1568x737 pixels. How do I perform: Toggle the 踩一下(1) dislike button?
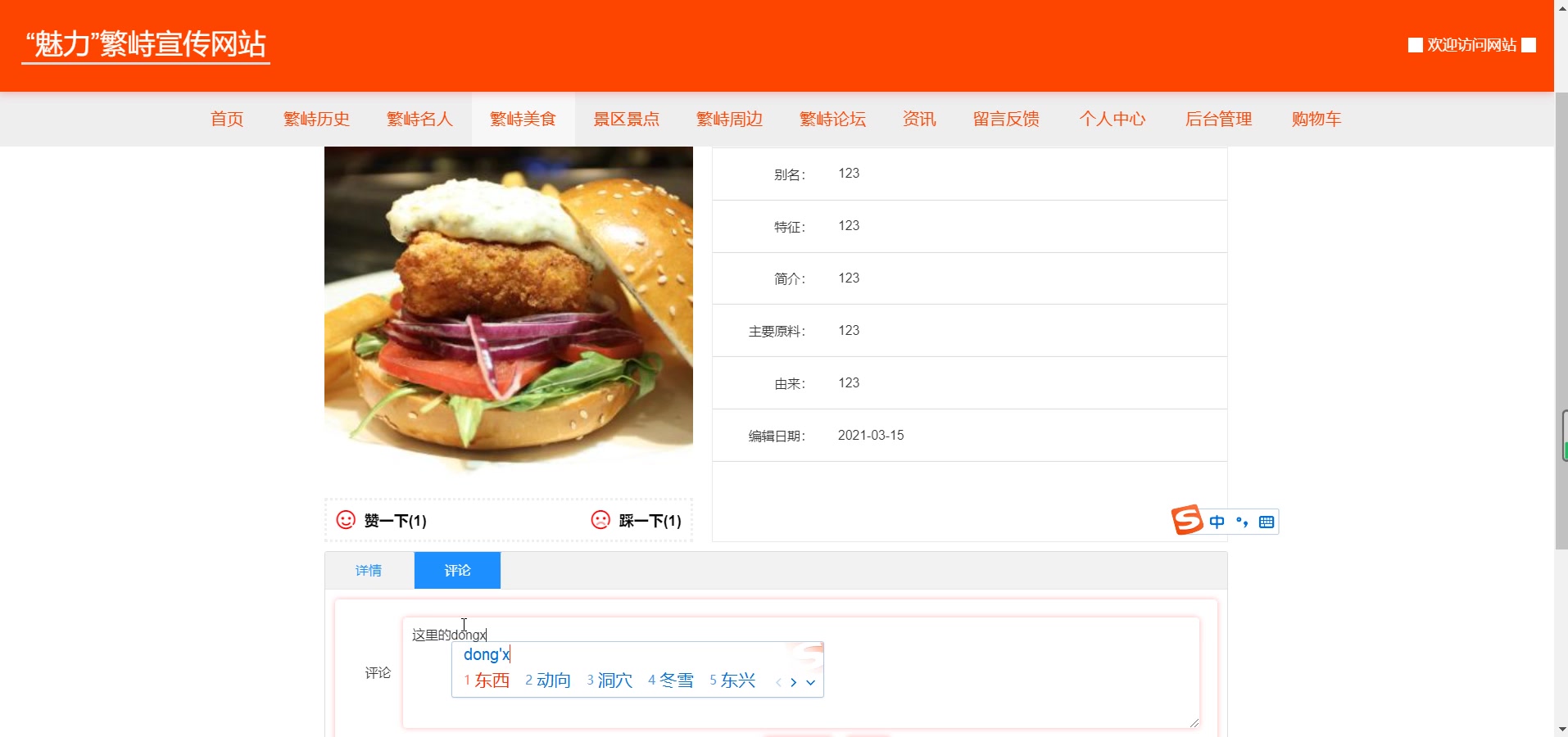point(650,521)
